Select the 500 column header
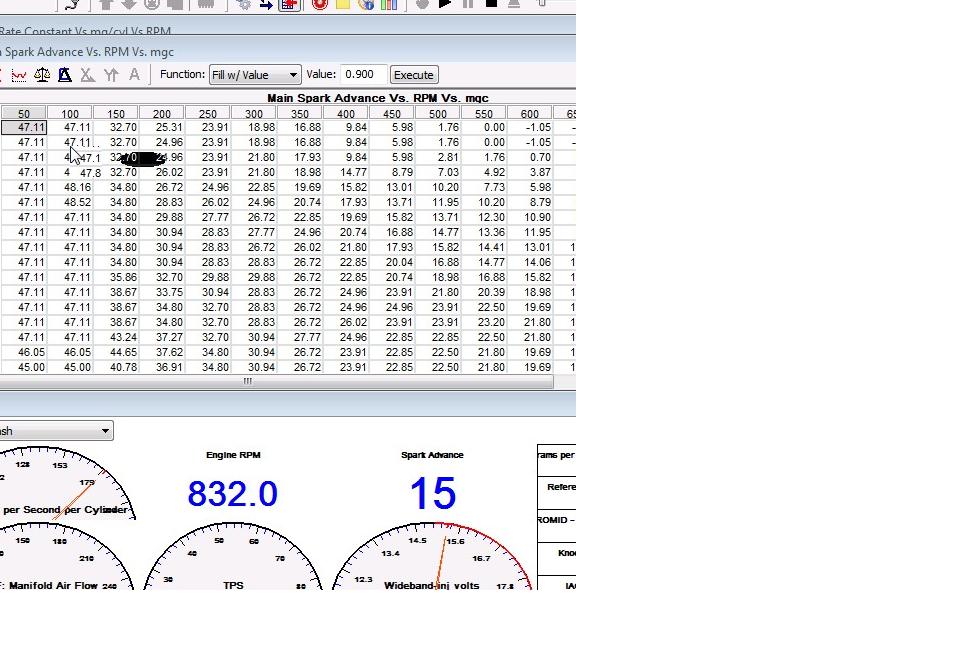 tap(437, 114)
